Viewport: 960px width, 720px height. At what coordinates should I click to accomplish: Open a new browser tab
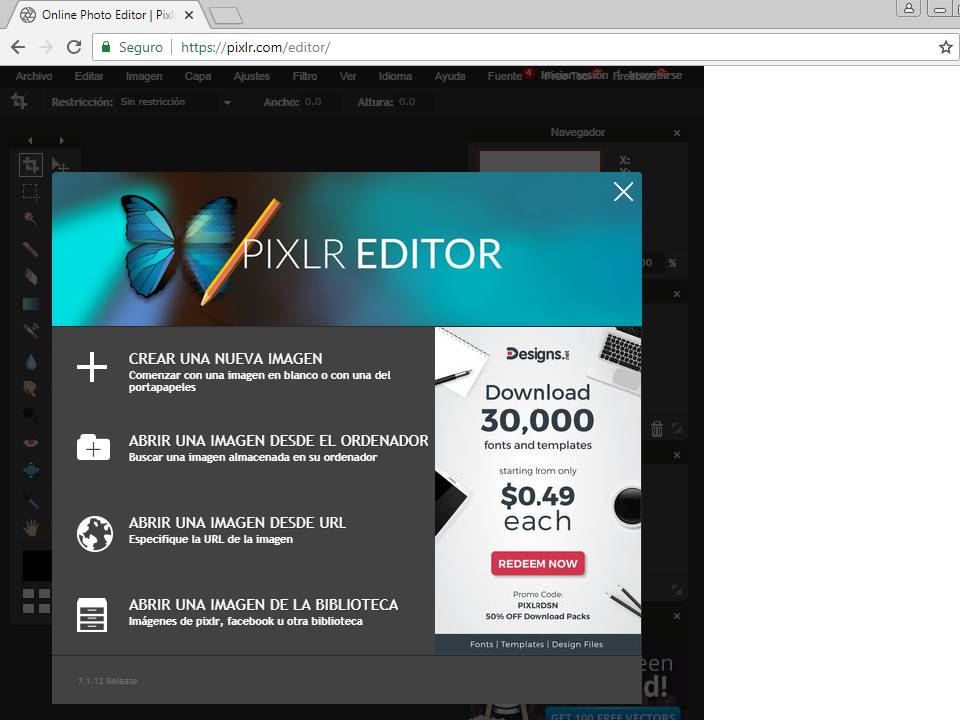[225, 15]
